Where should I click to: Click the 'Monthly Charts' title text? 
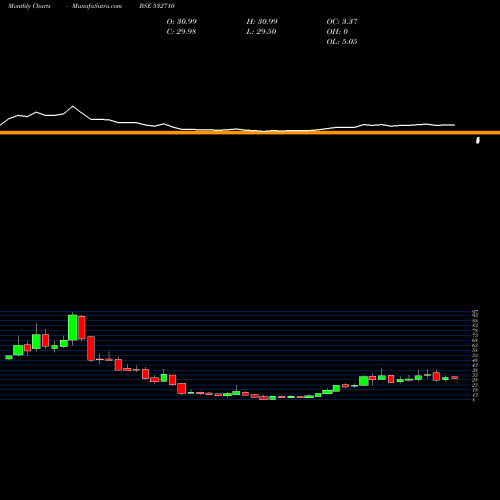point(29,6)
